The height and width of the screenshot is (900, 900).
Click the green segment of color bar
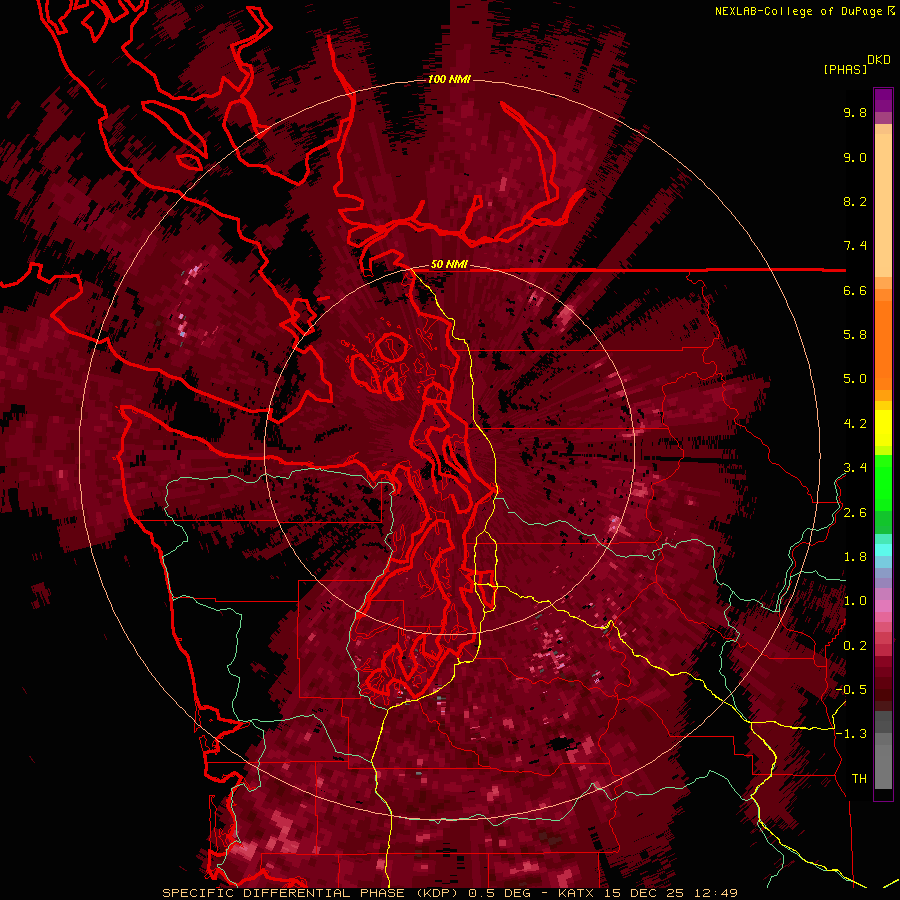click(x=883, y=483)
